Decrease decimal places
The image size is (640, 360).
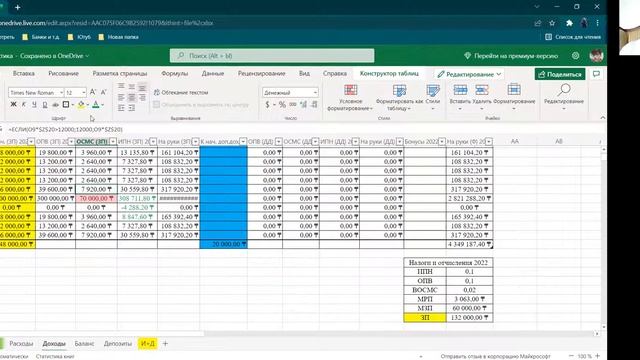coord(314,105)
